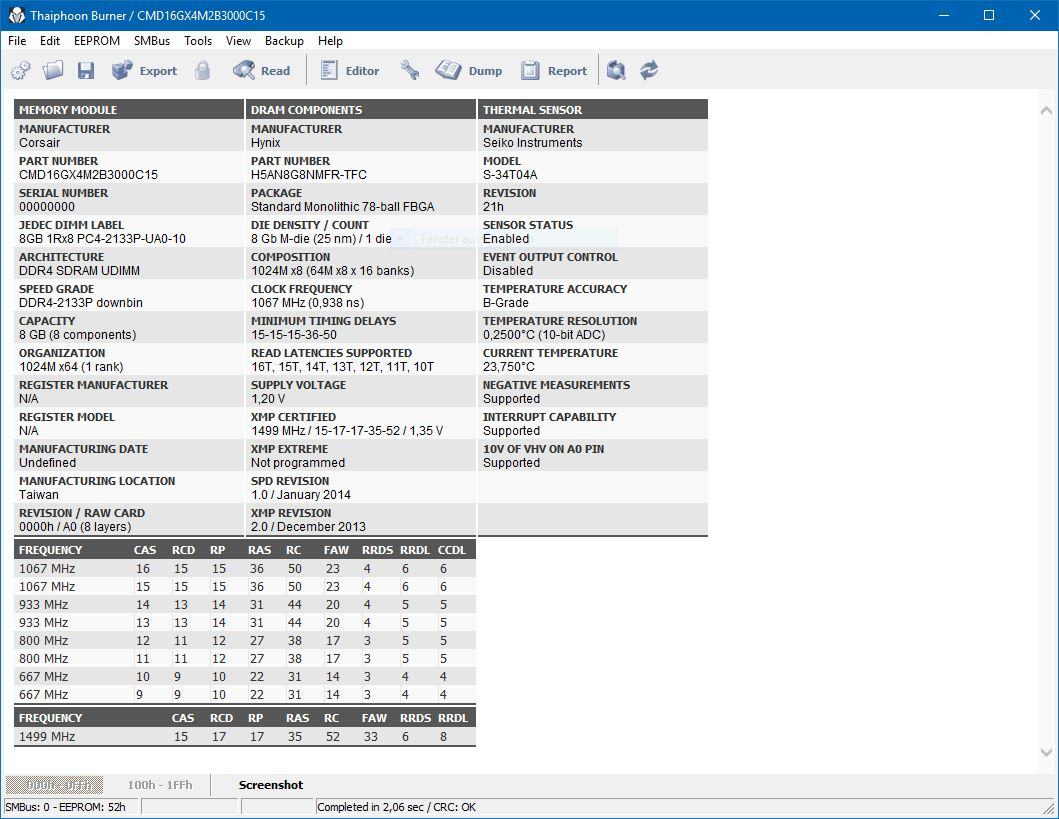Click the 0,2500°C (10-bit ADC) value
The width and height of the screenshot is (1059, 819).
click(544, 335)
